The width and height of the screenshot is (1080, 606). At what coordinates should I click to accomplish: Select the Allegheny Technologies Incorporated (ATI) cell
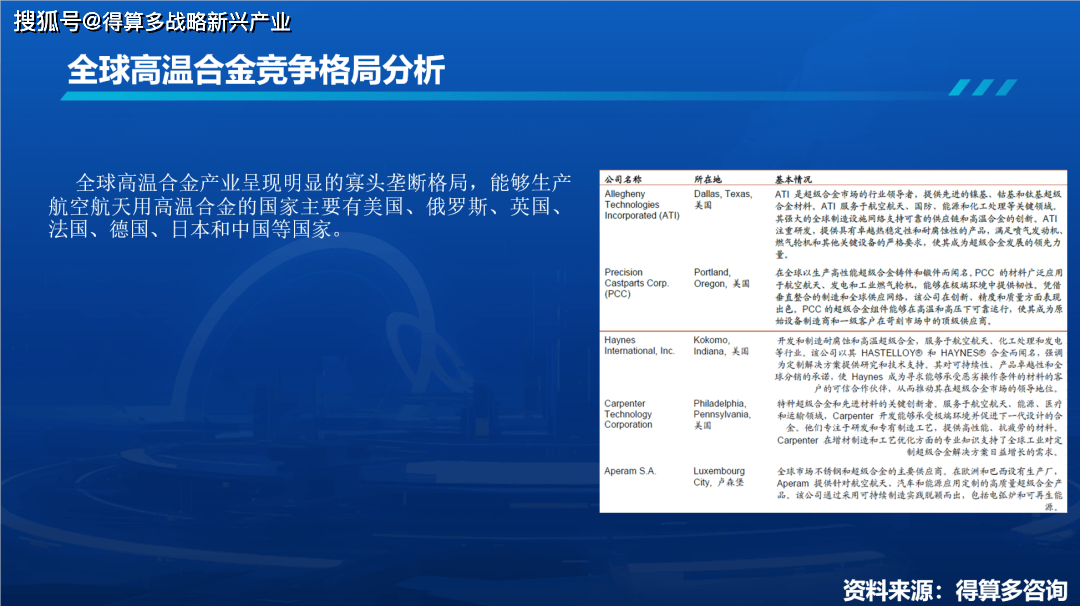tap(642, 205)
